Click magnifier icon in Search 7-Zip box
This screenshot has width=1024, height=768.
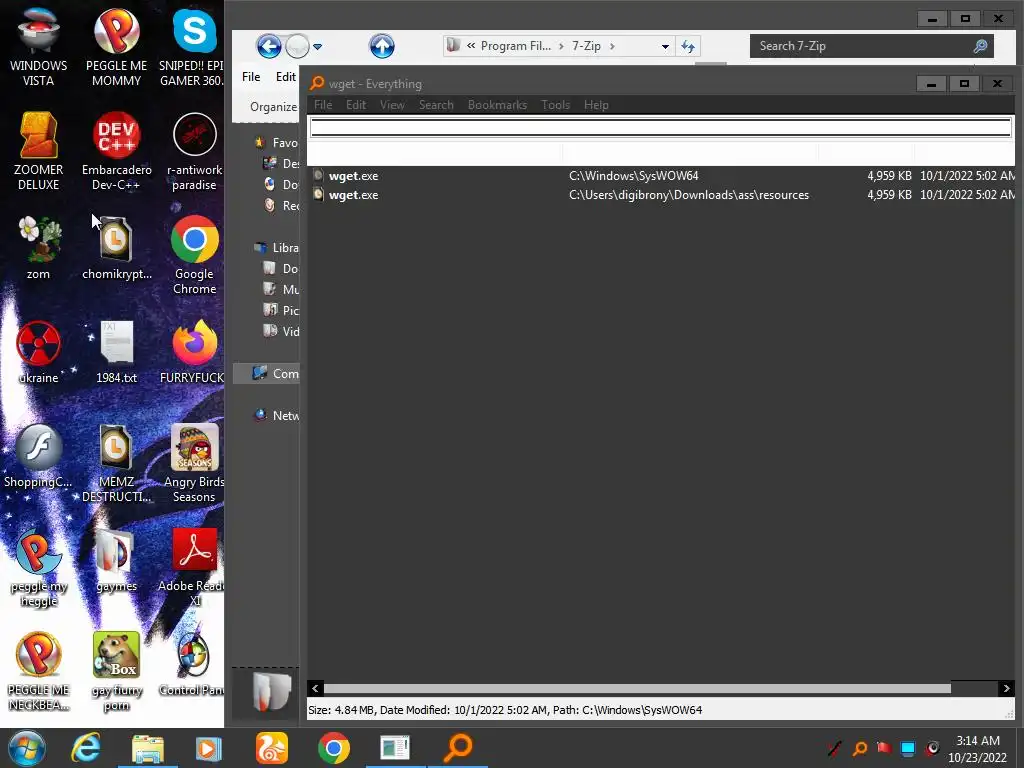click(x=980, y=46)
